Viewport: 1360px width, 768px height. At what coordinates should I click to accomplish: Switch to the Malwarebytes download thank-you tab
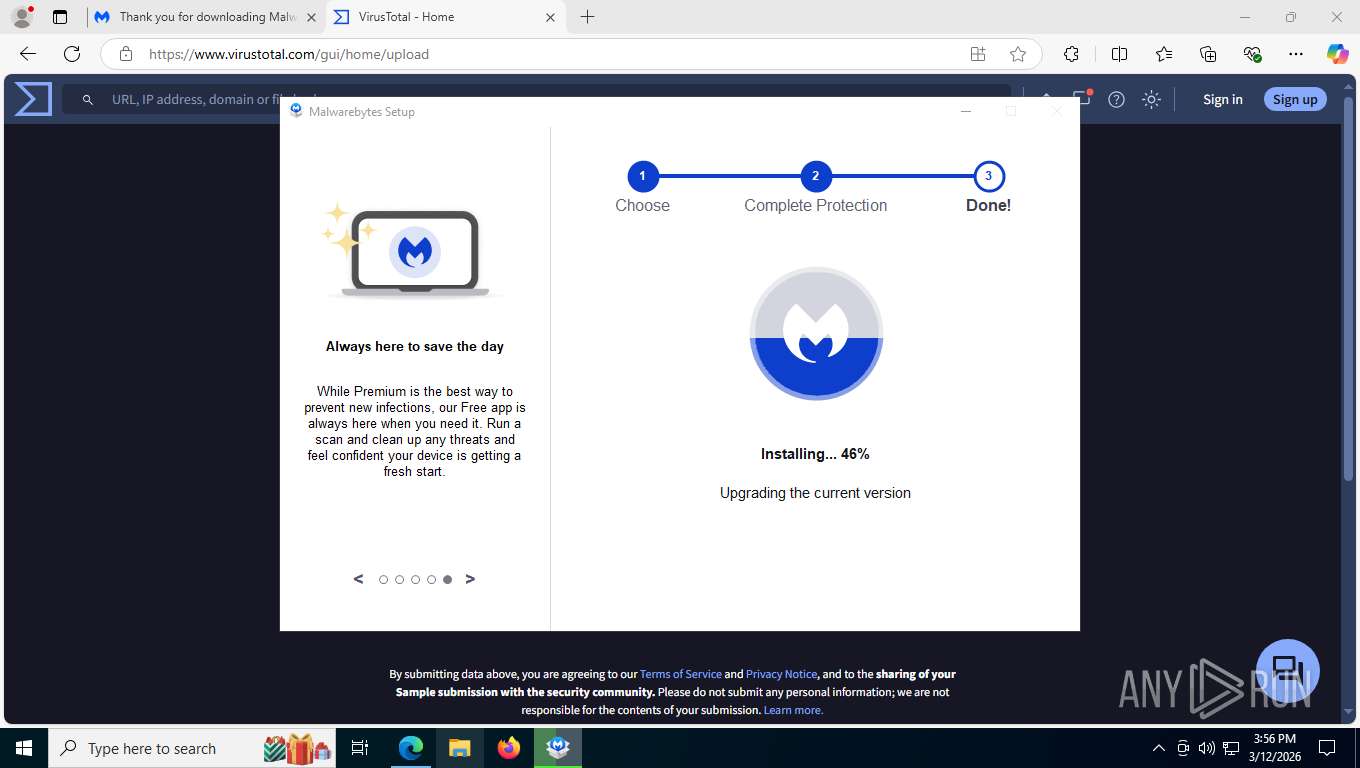(206, 17)
